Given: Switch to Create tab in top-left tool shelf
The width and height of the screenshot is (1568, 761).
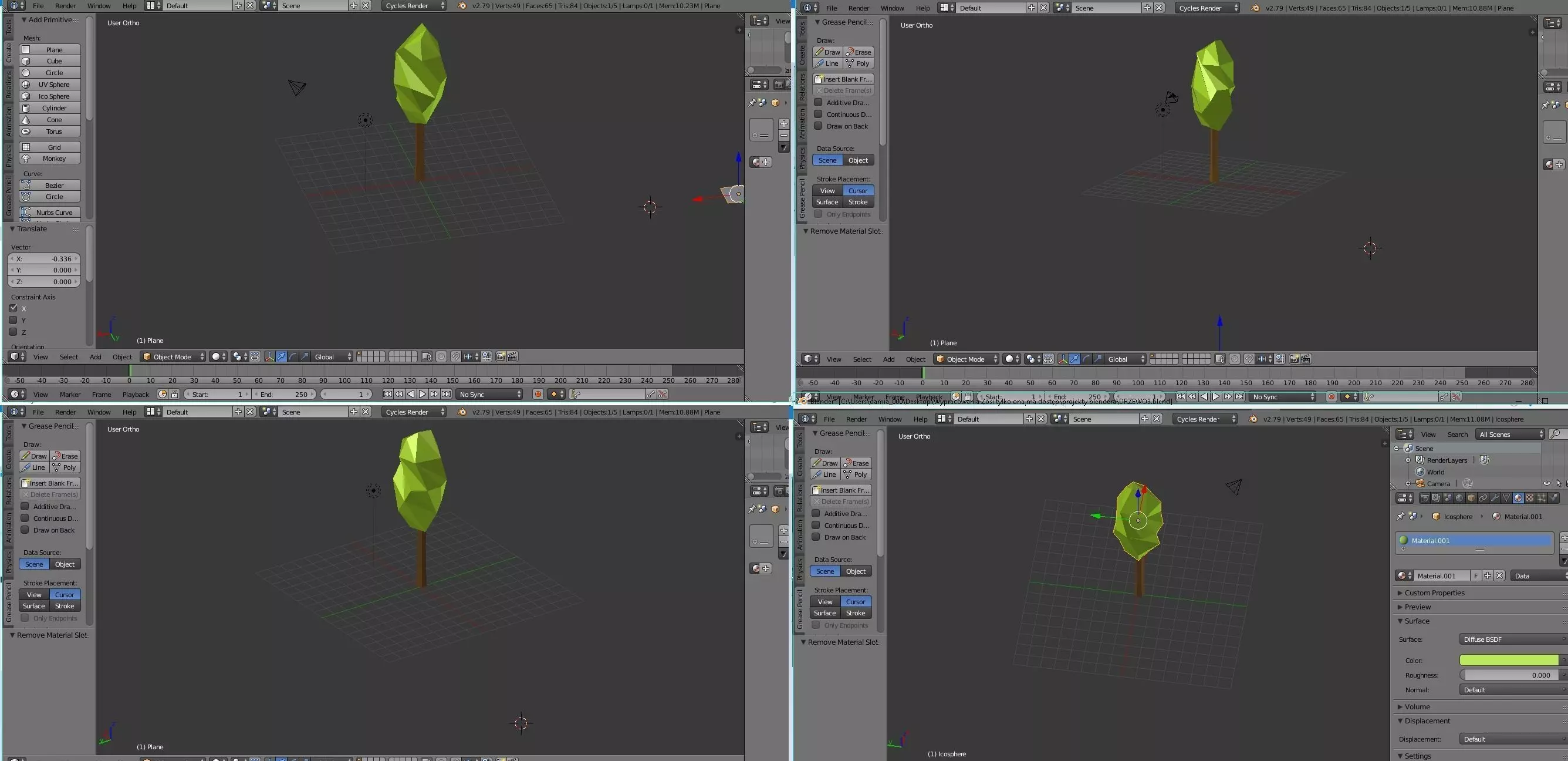Looking at the screenshot, I should (9, 52).
